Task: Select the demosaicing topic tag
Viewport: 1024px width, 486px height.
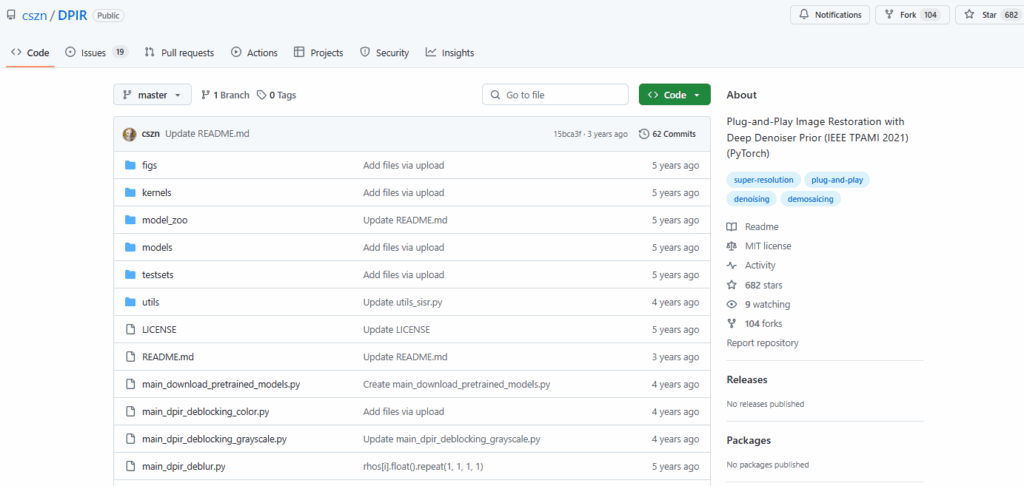Action: tap(810, 199)
